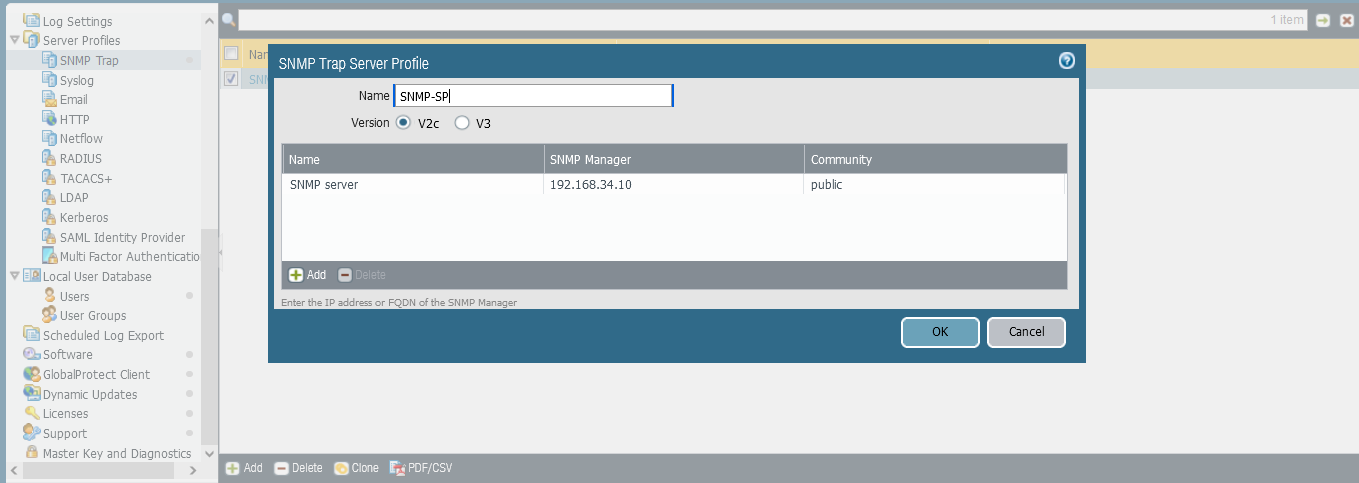The height and width of the screenshot is (483, 1359).
Task: Export list via PDF/CSV
Action: 421,468
